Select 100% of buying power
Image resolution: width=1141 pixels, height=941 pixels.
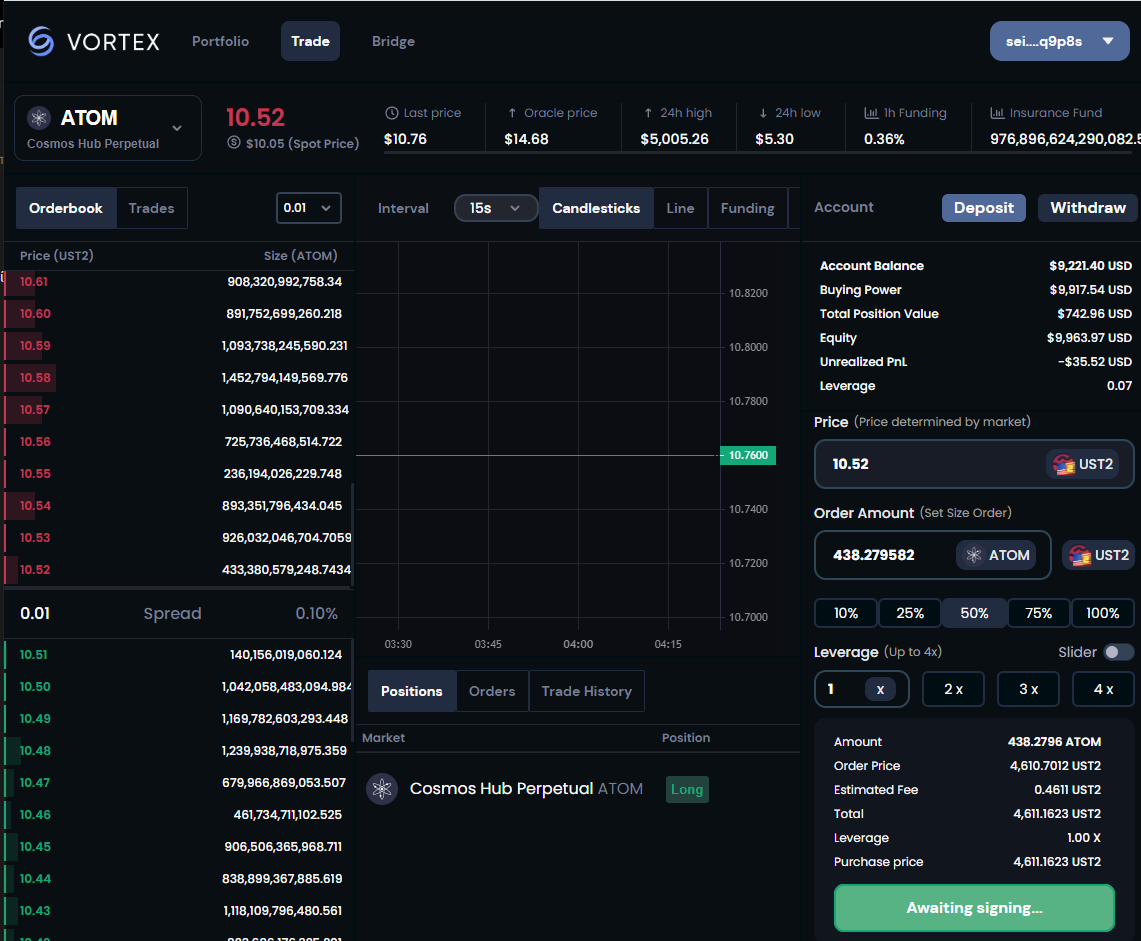click(1102, 613)
